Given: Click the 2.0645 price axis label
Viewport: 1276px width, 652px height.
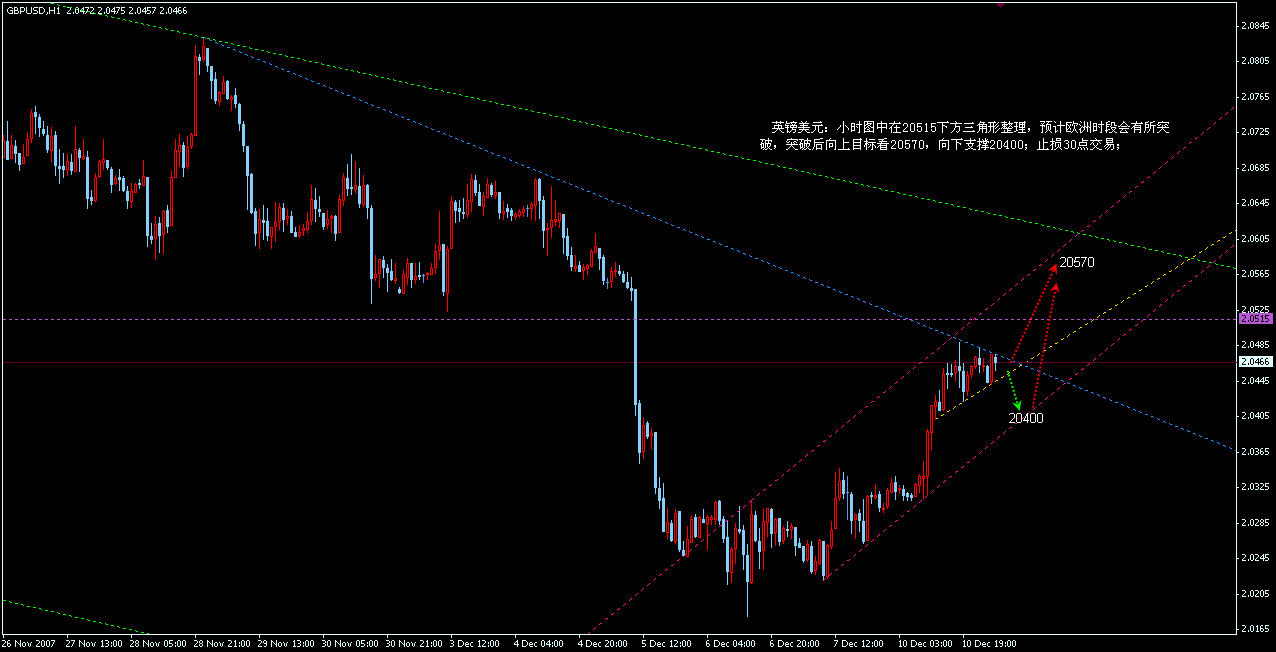Looking at the screenshot, I should [x=1256, y=203].
